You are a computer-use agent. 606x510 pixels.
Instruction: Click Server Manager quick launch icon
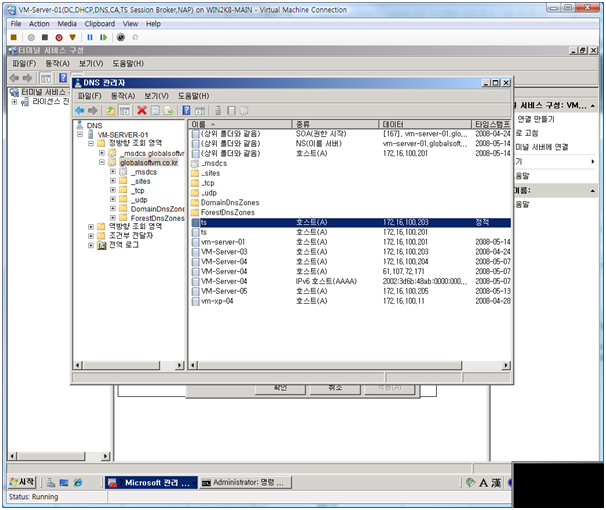tap(51, 483)
